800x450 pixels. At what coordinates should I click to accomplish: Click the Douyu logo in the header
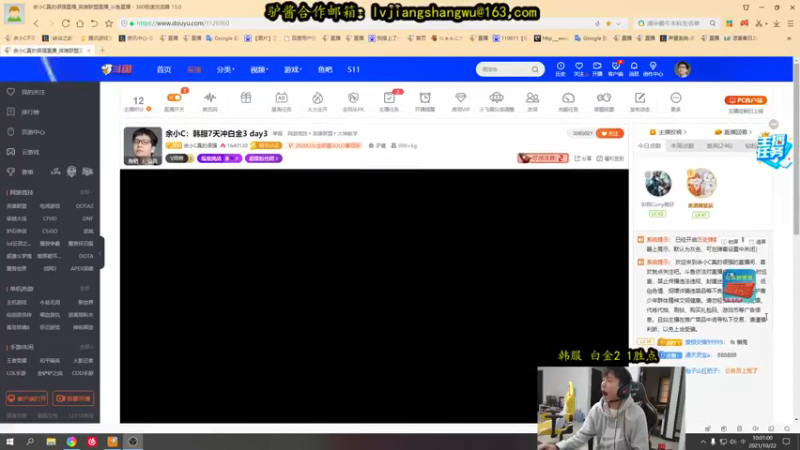(x=117, y=69)
